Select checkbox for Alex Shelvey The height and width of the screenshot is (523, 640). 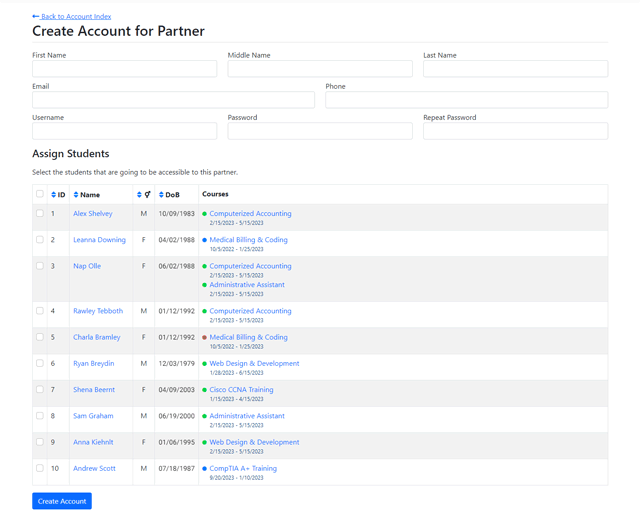[40, 213]
